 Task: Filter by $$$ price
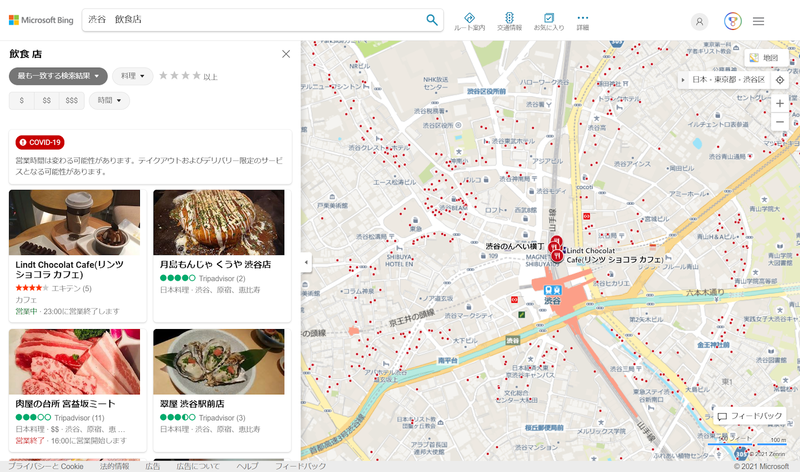[x=71, y=101]
